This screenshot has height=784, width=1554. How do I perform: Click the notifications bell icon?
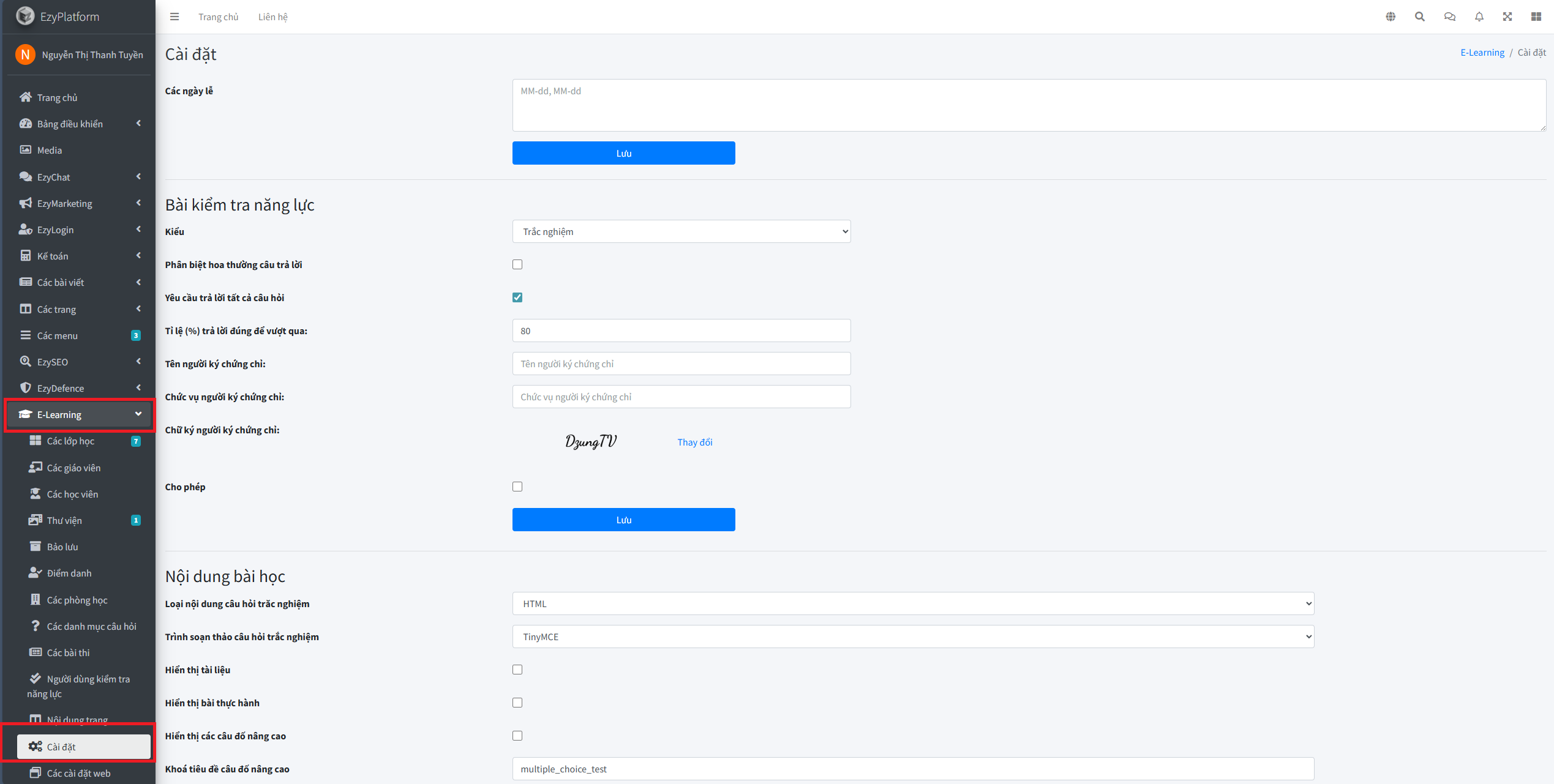1479,17
